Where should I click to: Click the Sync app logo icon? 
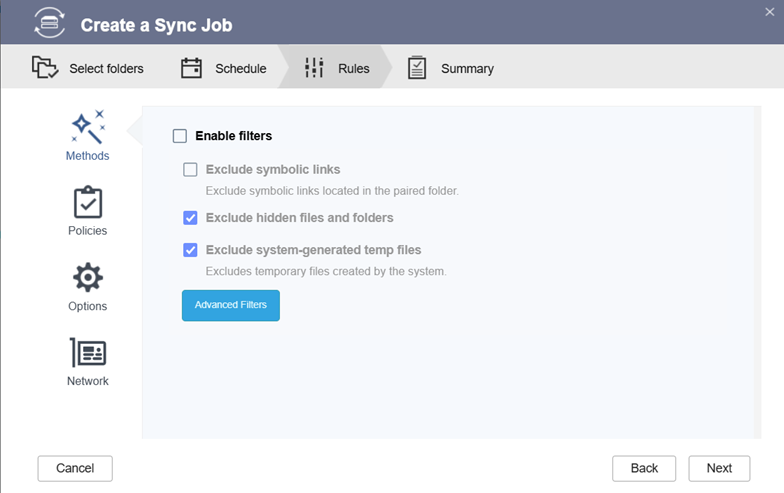tap(48, 22)
